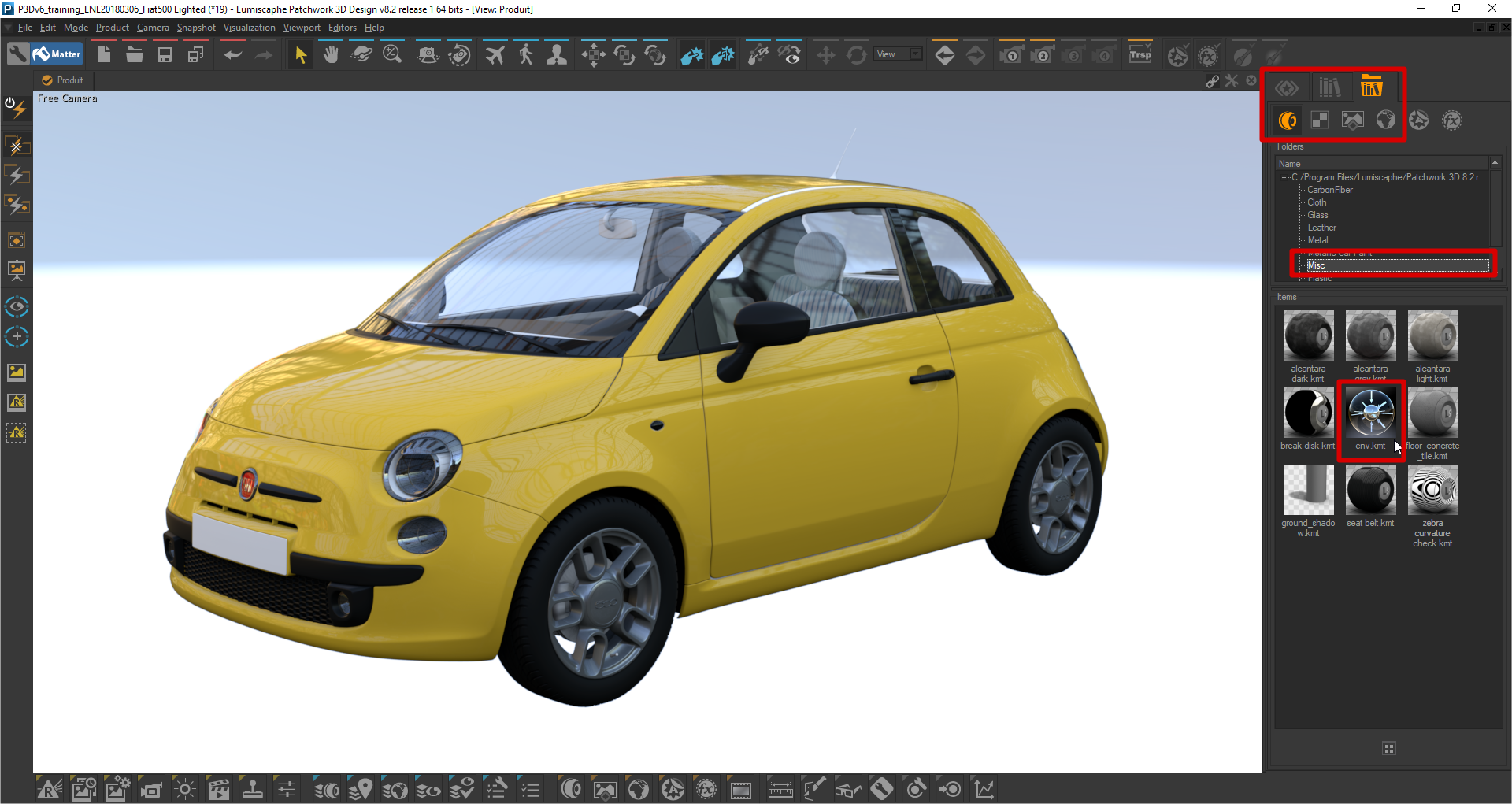Switch to the Produit view tab
The width and height of the screenshot is (1512, 804).
tap(63, 80)
